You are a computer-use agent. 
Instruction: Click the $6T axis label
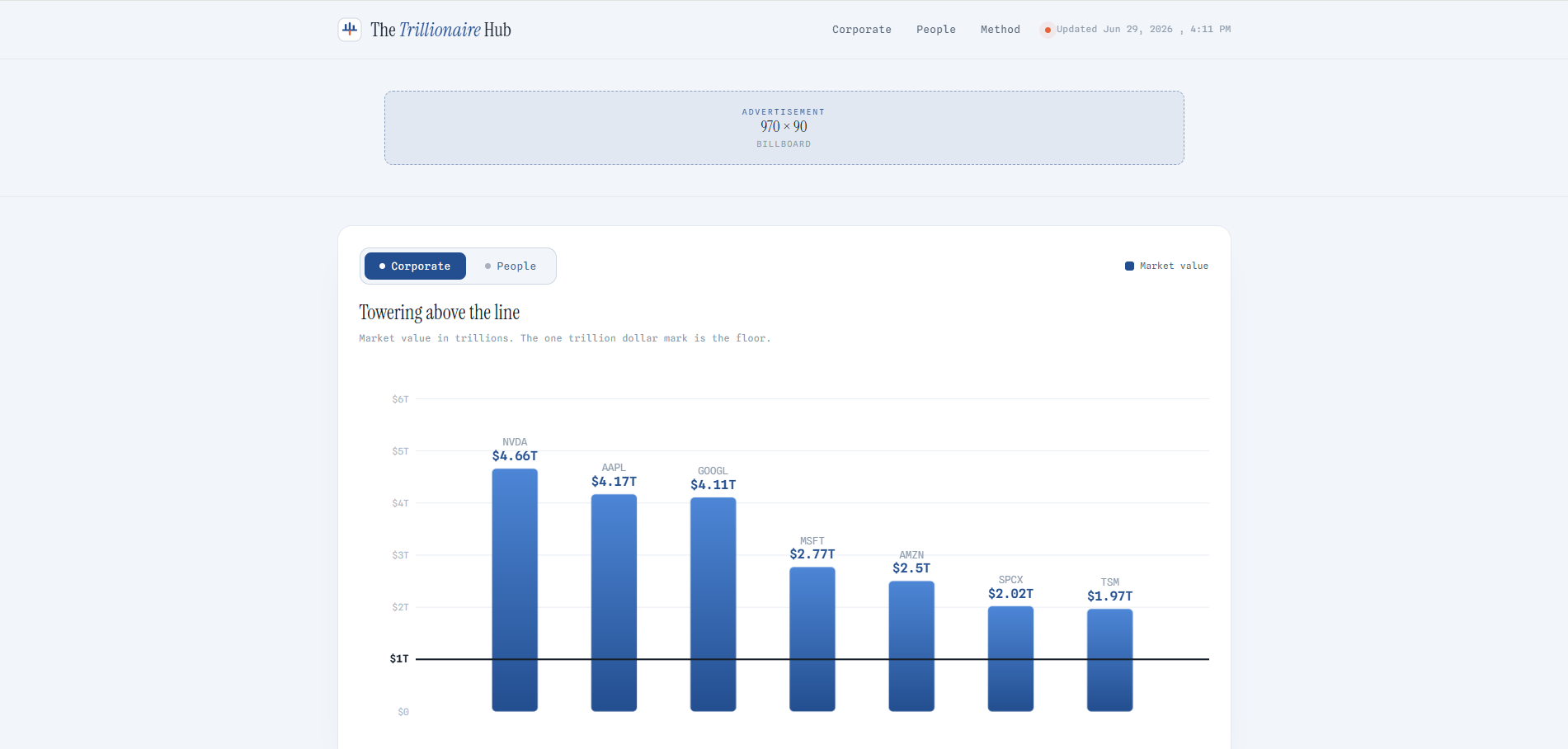400,399
